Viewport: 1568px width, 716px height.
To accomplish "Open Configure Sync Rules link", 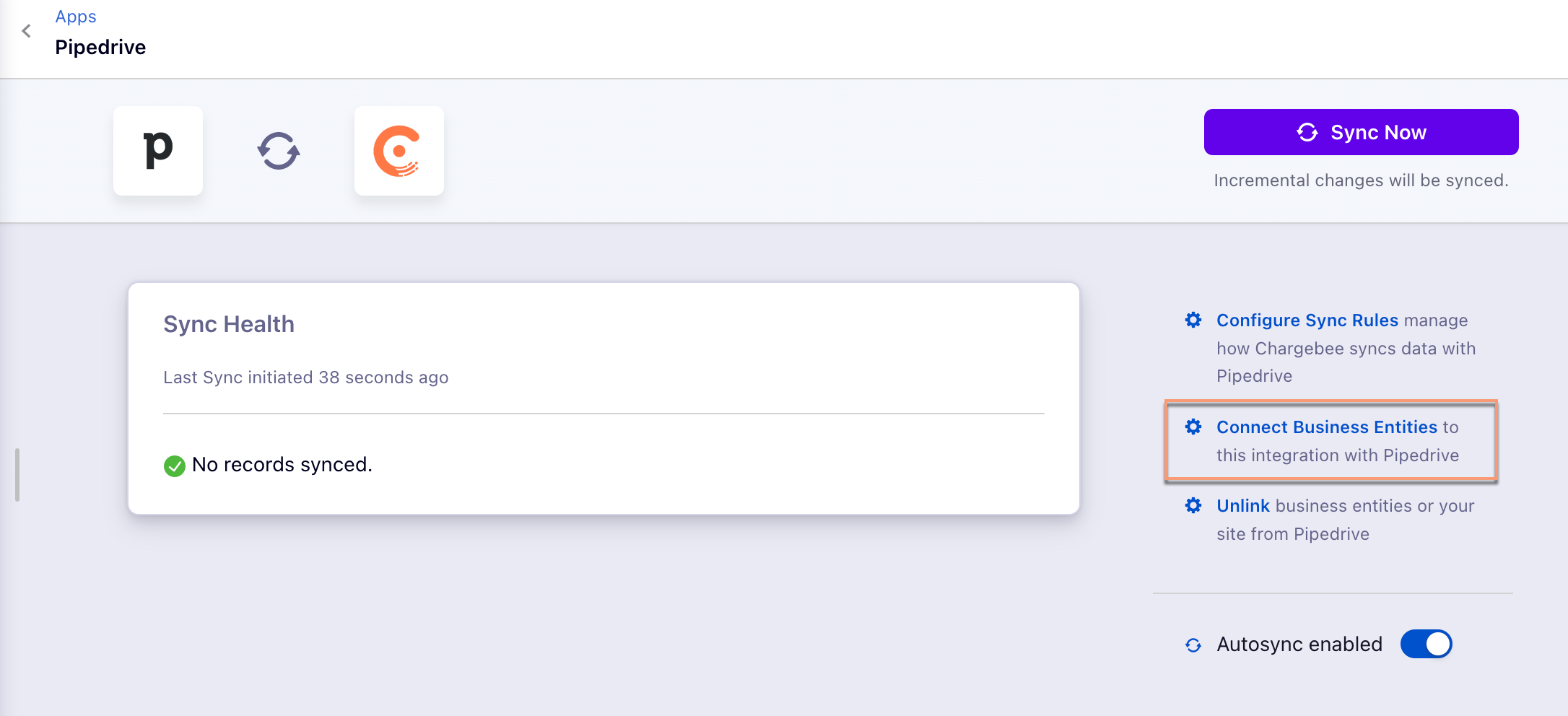I will pyautogui.click(x=1307, y=320).
